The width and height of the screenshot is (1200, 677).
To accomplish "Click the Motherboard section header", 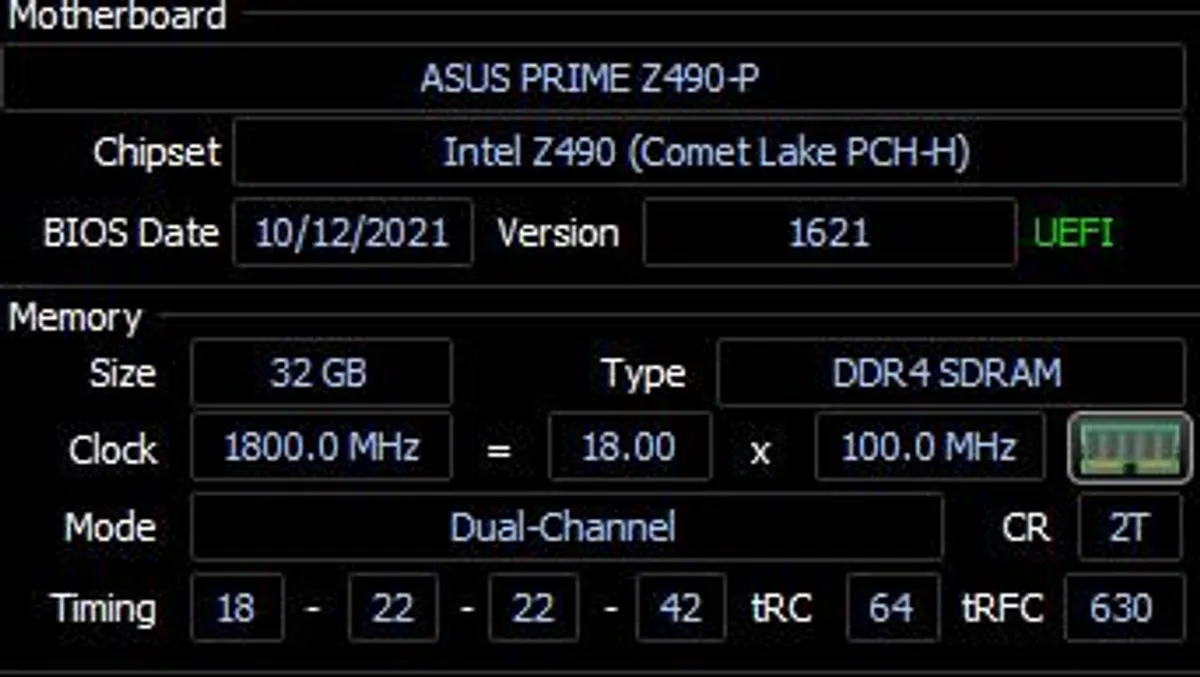I will 115,15.
